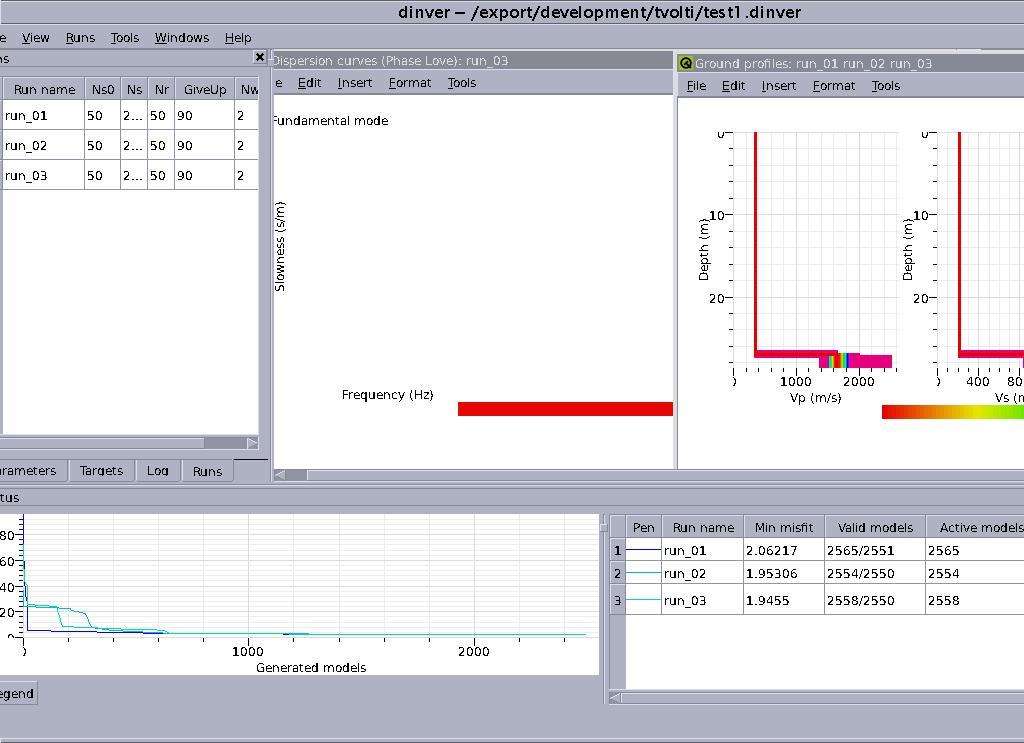The height and width of the screenshot is (743, 1024).
Task: Open the Runs menu in main menubar
Action: (x=80, y=38)
